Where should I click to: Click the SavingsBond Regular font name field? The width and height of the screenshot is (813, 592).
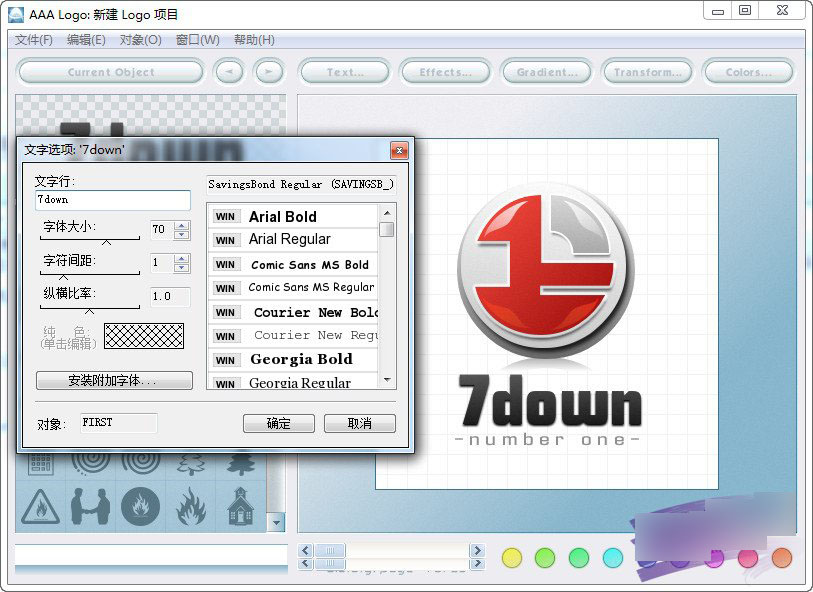(301, 185)
